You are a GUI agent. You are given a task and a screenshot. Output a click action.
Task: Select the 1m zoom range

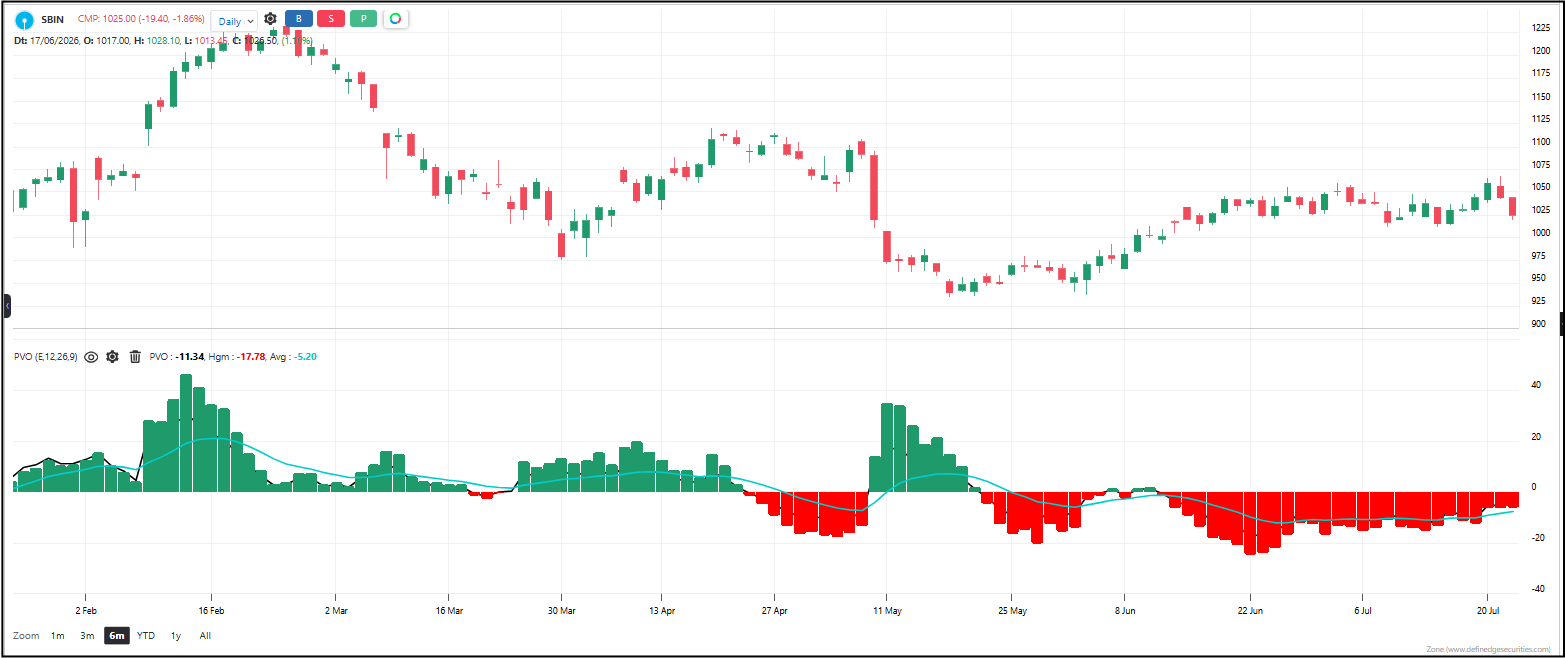(x=58, y=635)
